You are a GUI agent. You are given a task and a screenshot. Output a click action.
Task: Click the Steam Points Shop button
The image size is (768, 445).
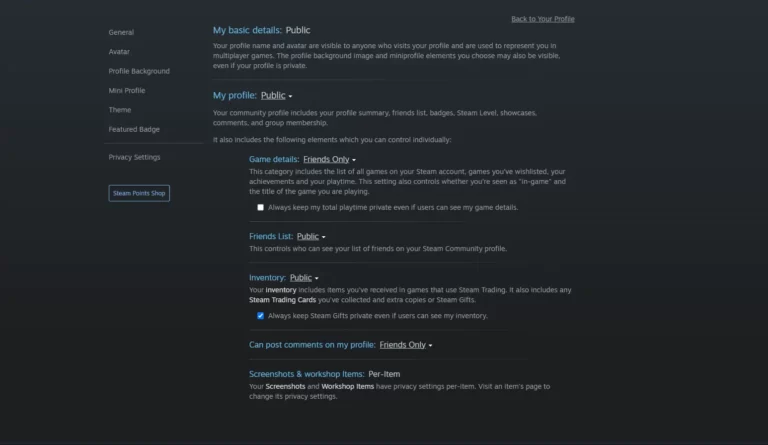[139, 193]
